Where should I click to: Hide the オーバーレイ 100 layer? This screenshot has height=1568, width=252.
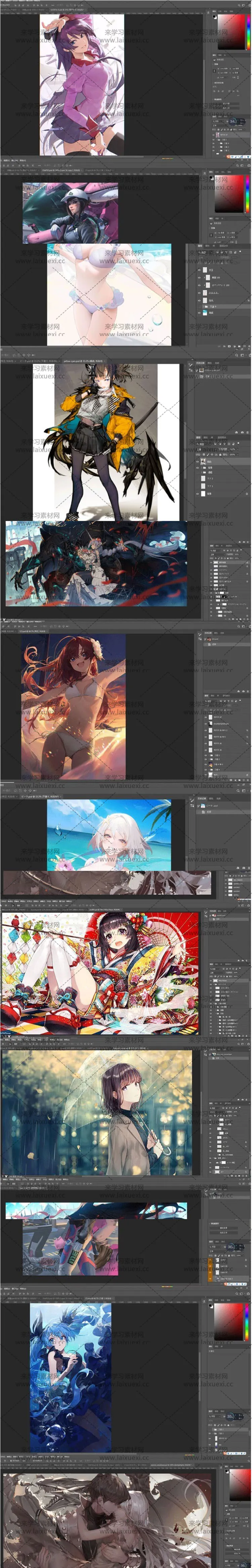pos(199,285)
